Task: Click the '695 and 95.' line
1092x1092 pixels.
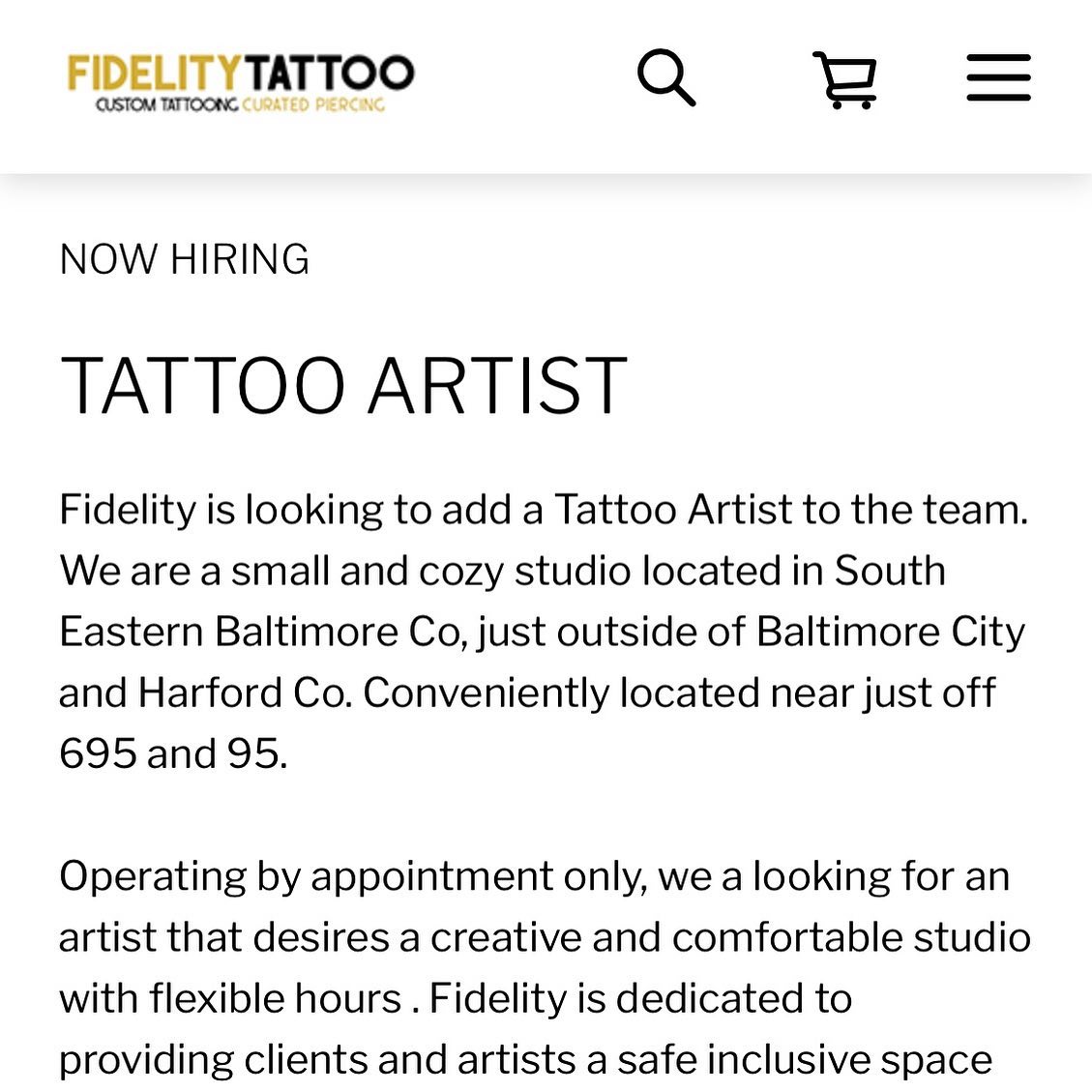Action: [x=173, y=753]
